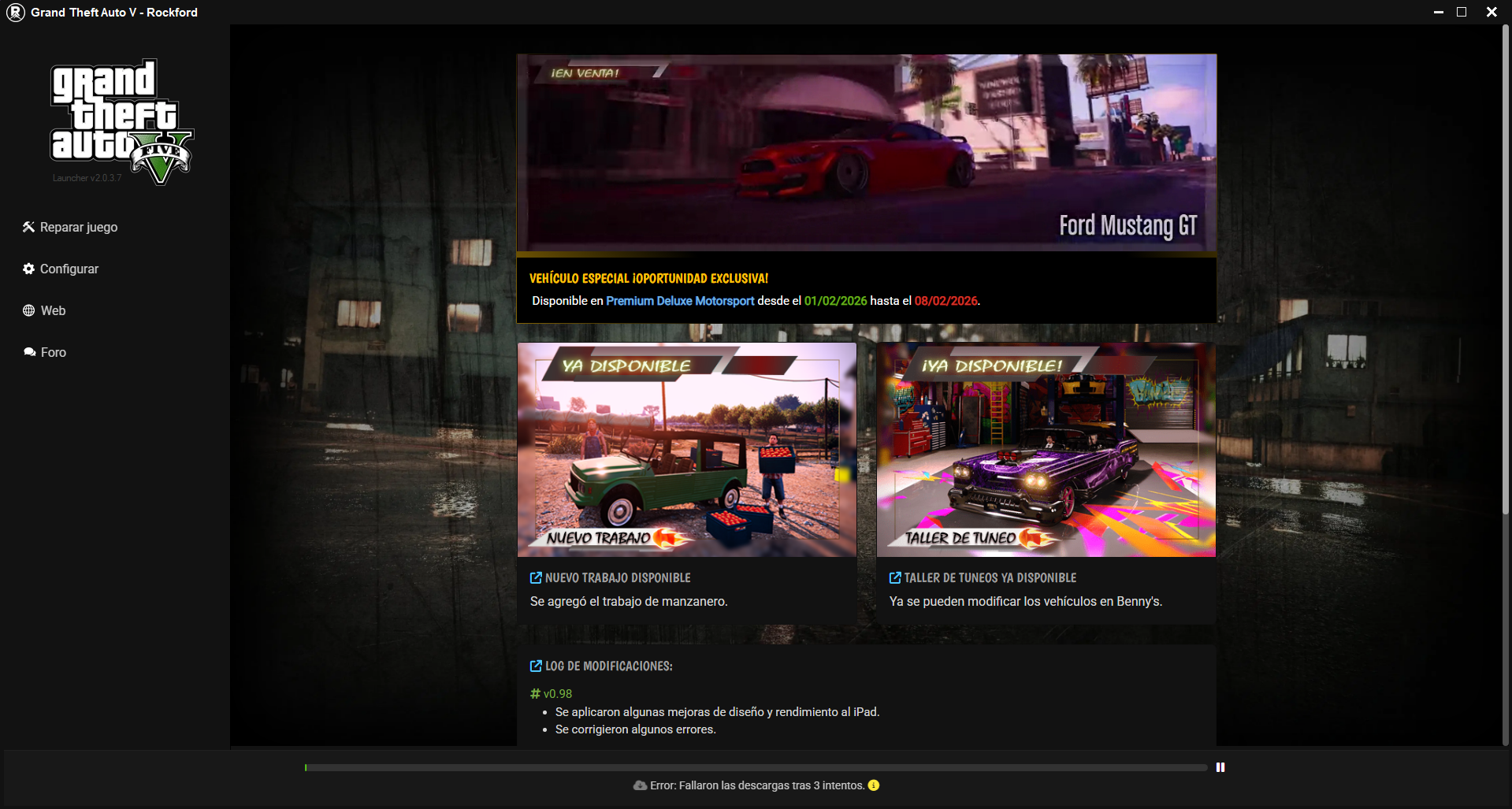The height and width of the screenshot is (809, 1512).
Task: Click external link icon next to Log de Modificaciones
Action: 536,666
